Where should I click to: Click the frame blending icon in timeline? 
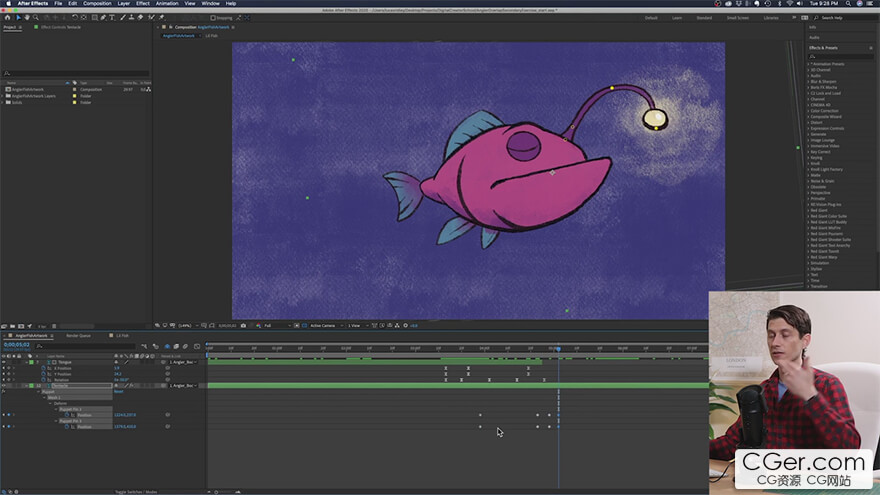(176, 346)
